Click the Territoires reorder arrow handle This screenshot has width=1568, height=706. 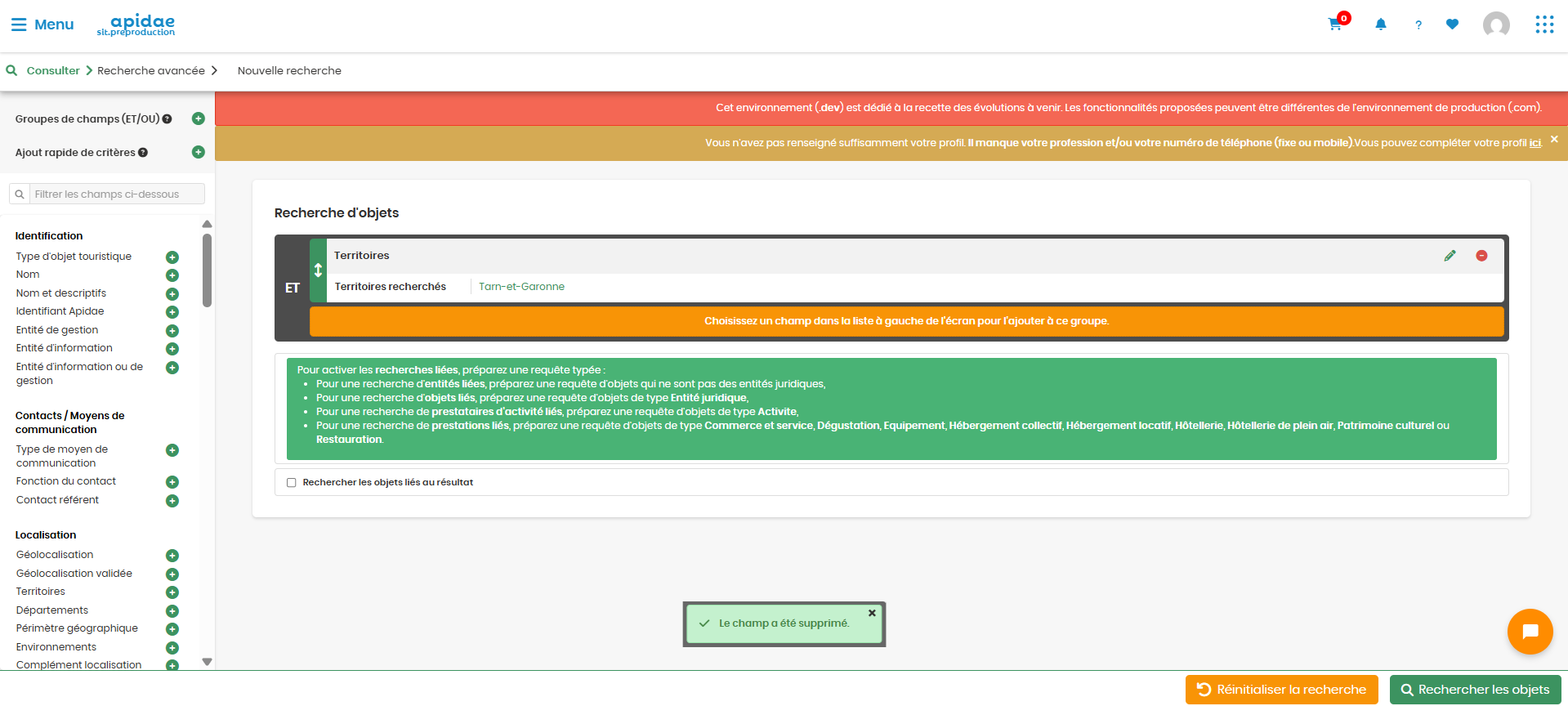point(318,270)
